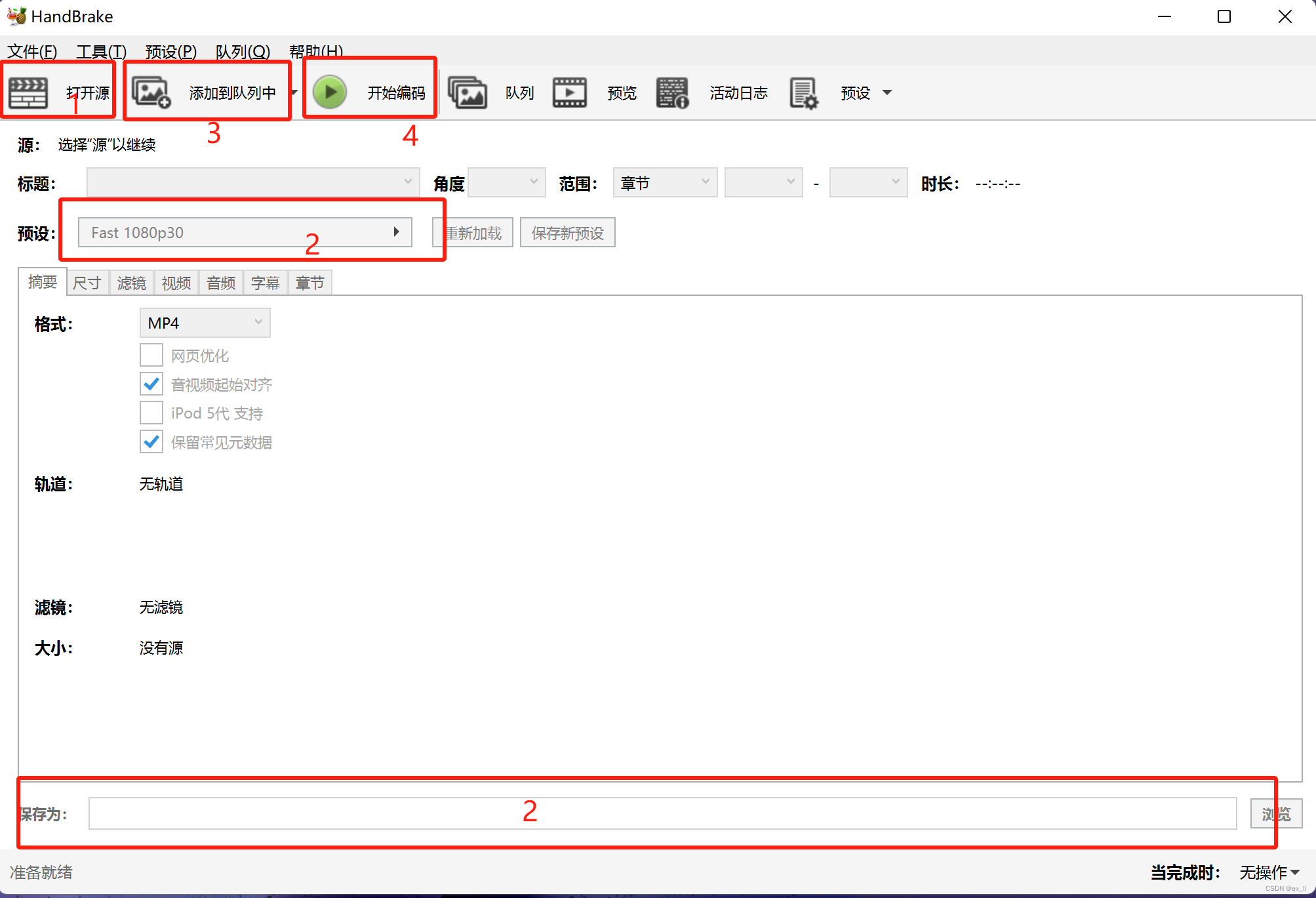Screen dimensions: 1316x898
Task: Open the 章节 range dropdown
Action: click(664, 183)
